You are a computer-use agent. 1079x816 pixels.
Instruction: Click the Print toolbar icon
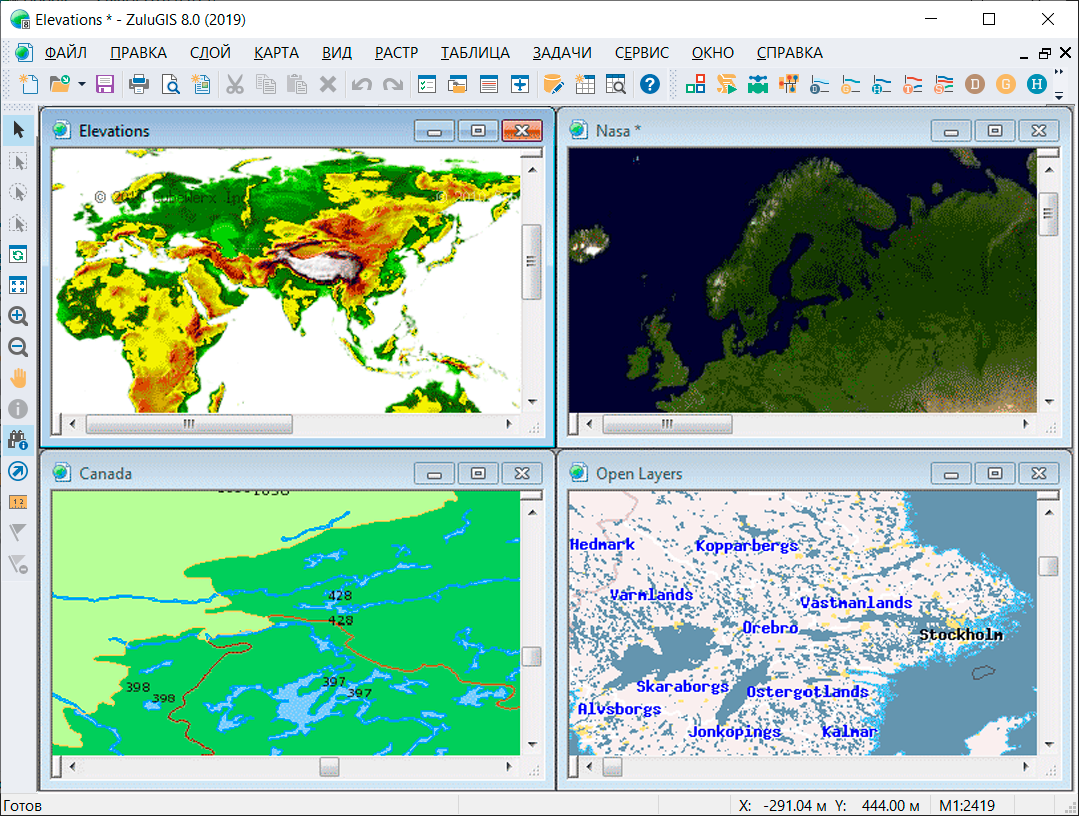pyautogui.click(x=139, y=85)
